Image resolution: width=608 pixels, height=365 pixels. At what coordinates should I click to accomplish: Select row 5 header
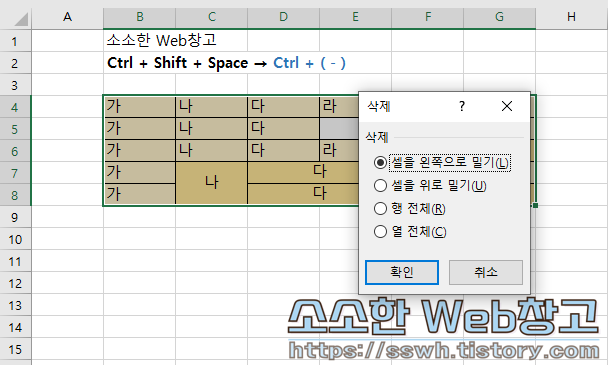pyautogui.click(x=16, y=129)
